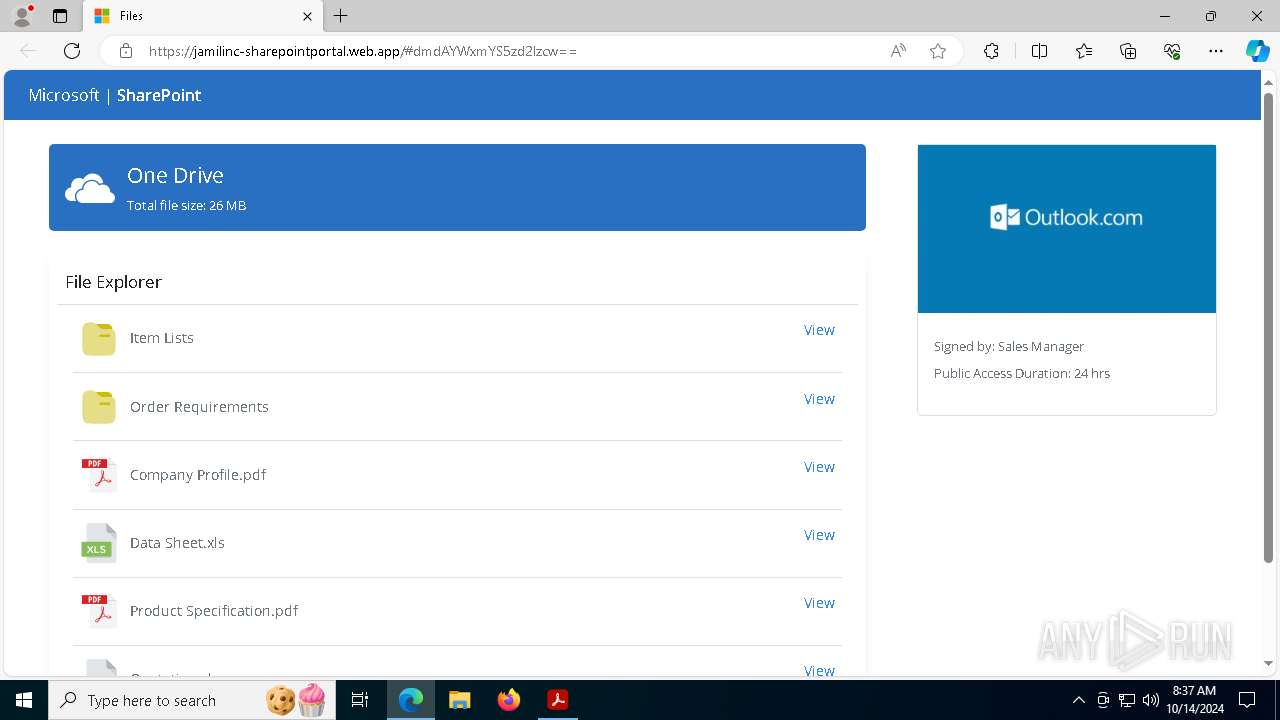Click the address bar URL
Screen dimensions: 1280x720
(363, 51)
